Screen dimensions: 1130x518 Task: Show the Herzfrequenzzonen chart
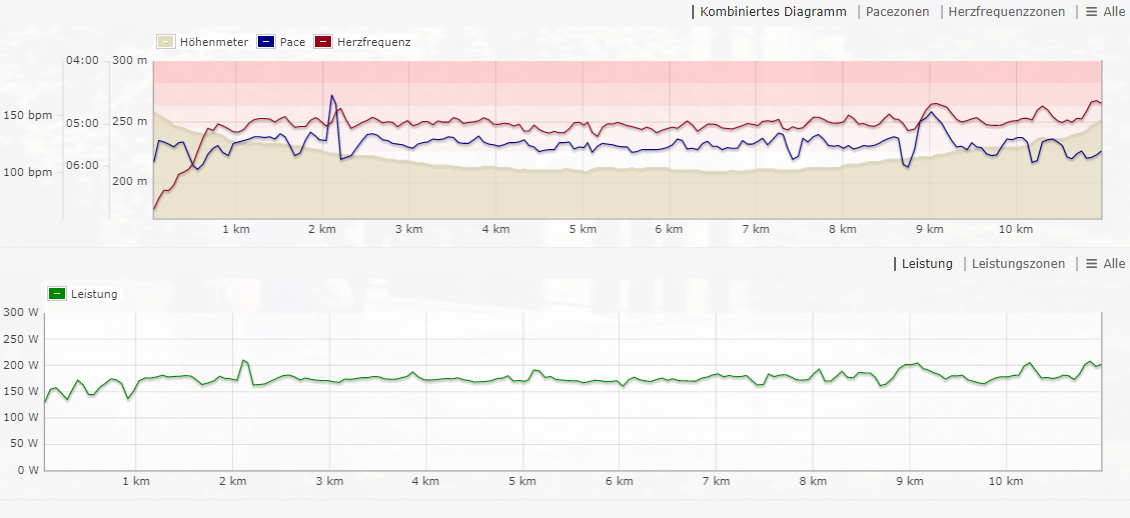tap(1004, 12)
